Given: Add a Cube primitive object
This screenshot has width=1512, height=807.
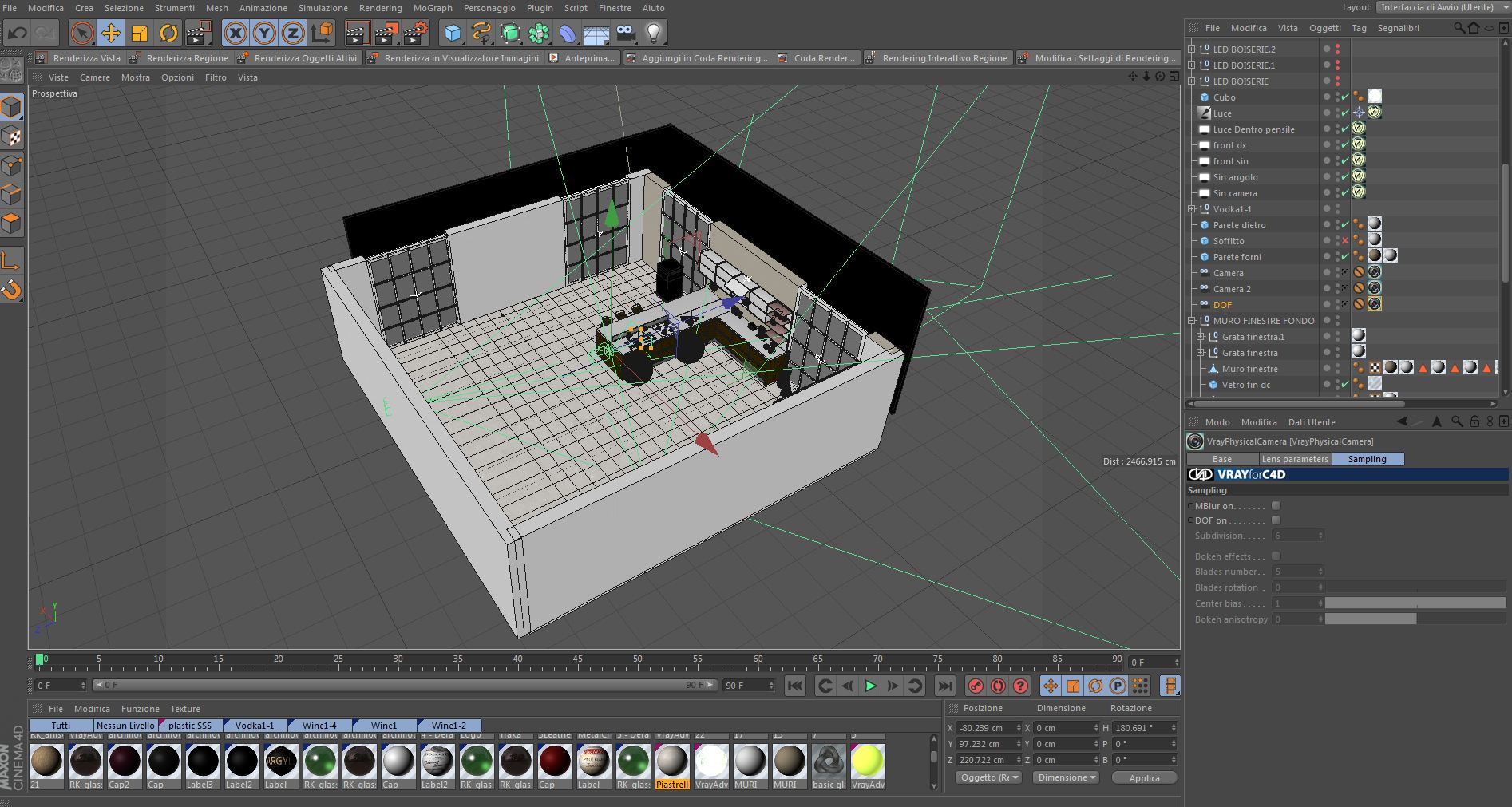Looking at the screenshot, I should [x=453, y=33].
